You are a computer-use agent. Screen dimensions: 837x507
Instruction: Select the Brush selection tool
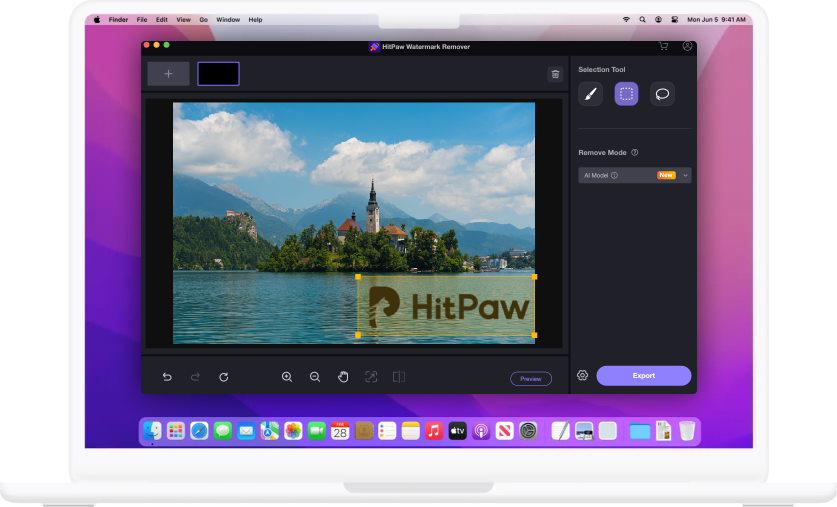pos(591,94)
